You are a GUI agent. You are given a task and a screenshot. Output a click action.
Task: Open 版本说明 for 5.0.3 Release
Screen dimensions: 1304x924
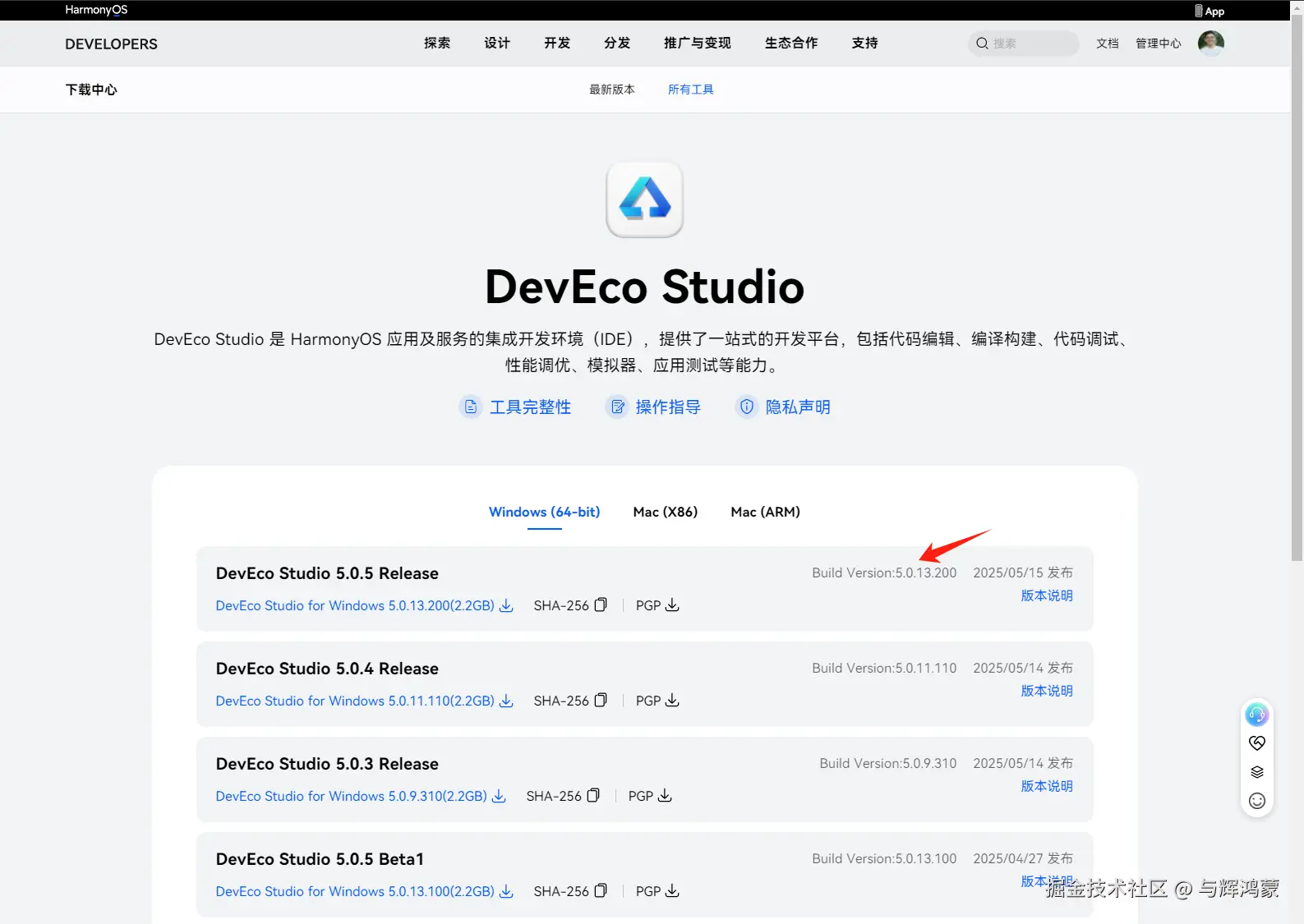(1047, 786)
